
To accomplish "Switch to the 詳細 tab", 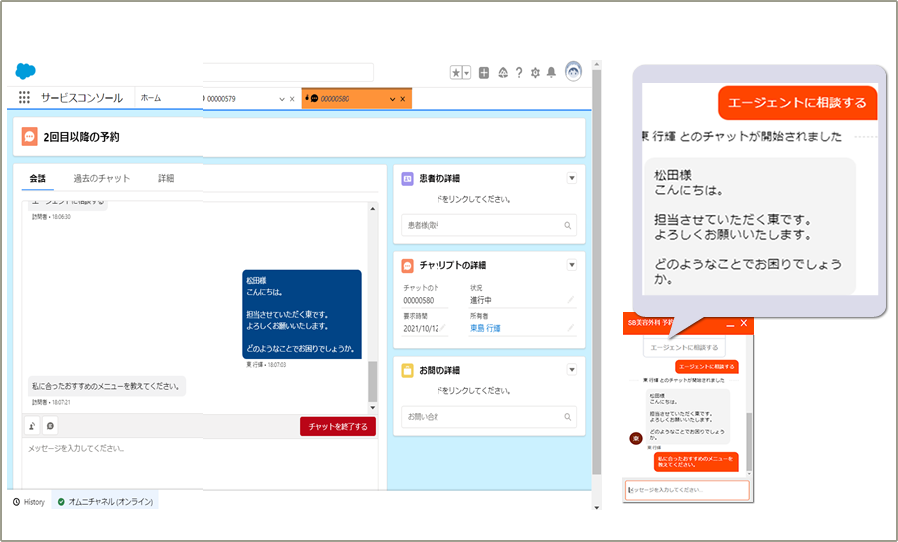I will pyautogui.click(x=166, y=178).
